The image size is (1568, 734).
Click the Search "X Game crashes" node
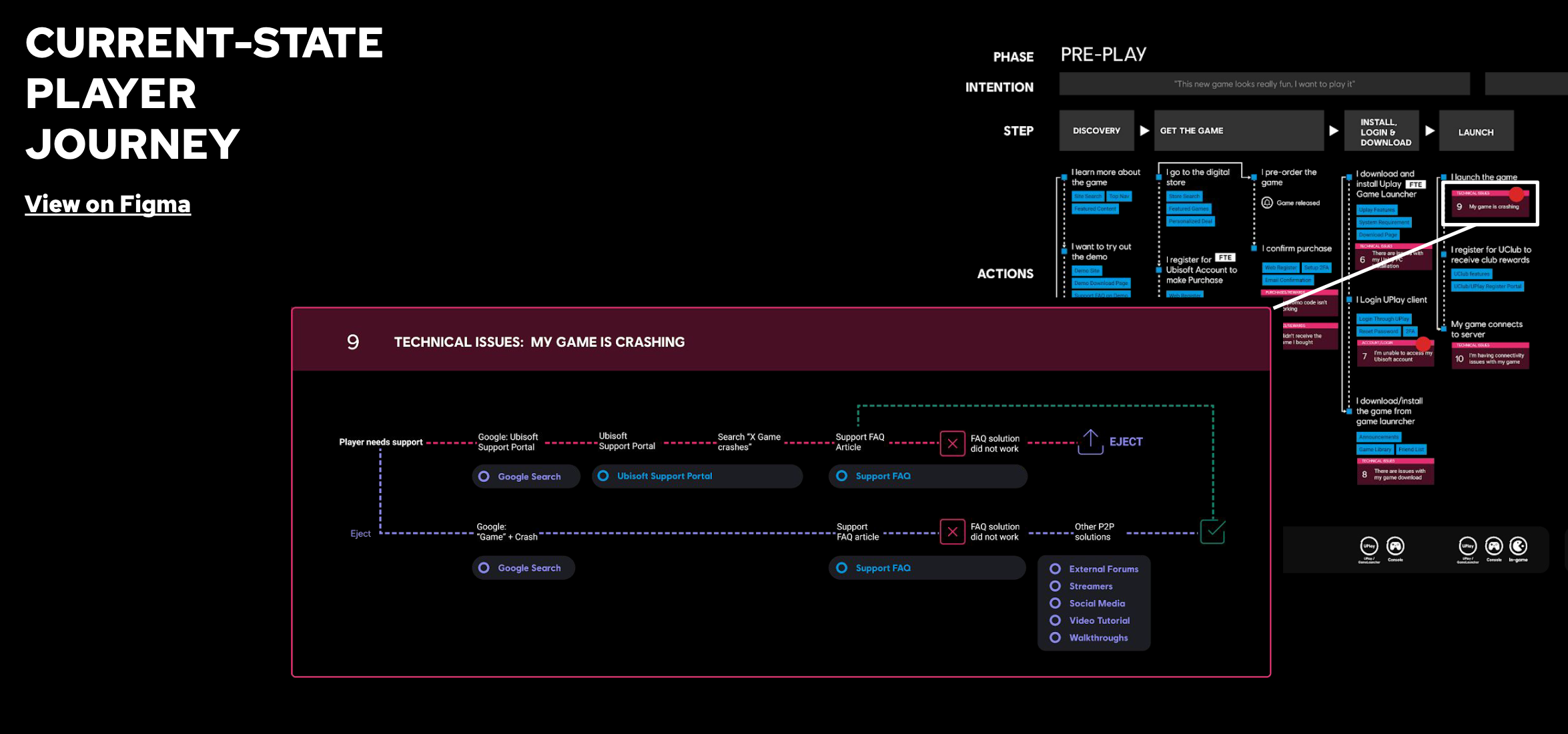pos(749,442)
